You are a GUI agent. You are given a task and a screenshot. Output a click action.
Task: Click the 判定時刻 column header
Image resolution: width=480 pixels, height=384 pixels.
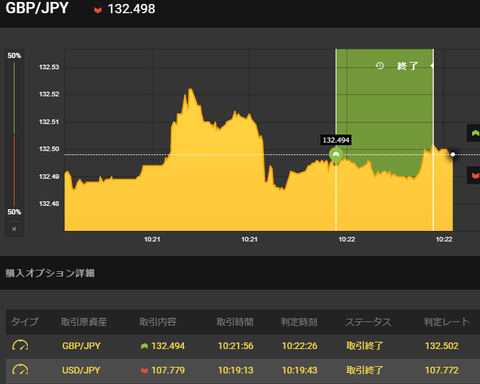tap(299, 322)
